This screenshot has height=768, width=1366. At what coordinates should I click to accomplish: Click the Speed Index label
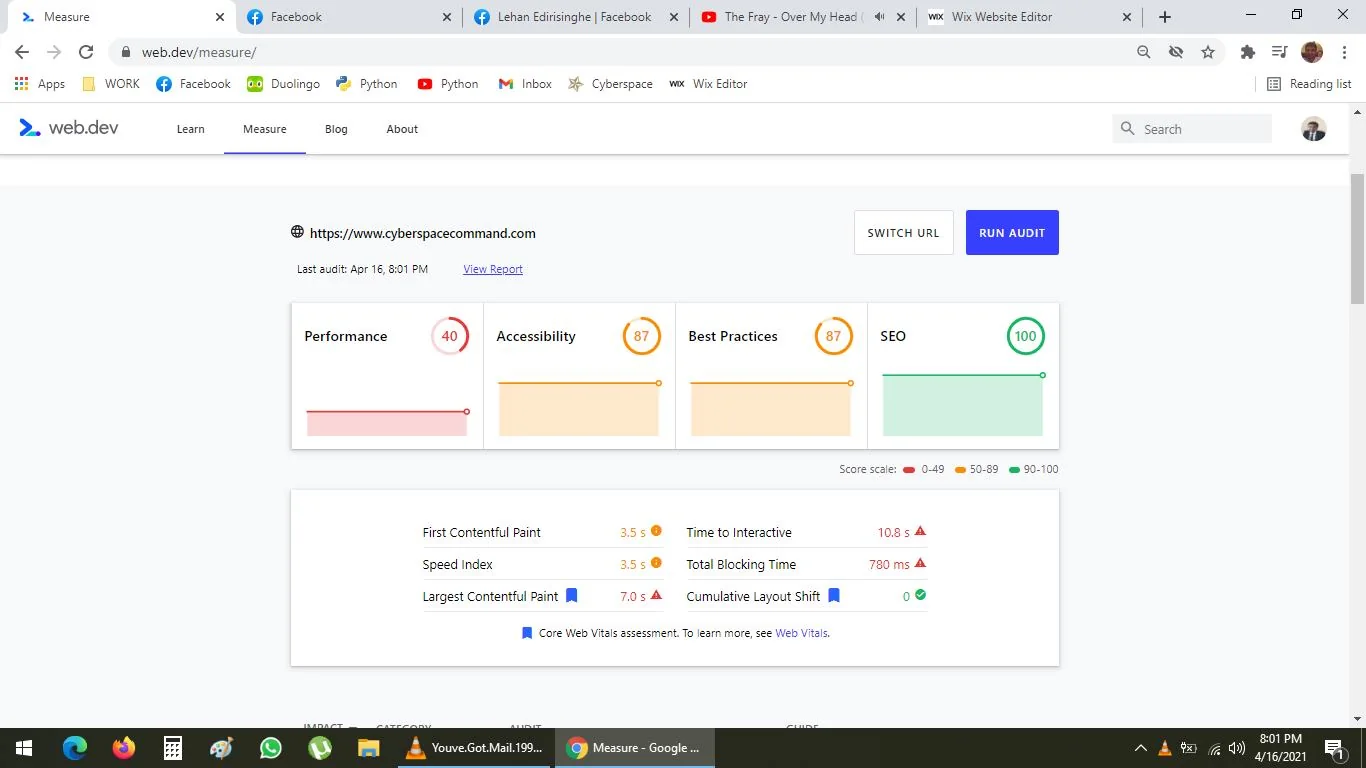457,564
